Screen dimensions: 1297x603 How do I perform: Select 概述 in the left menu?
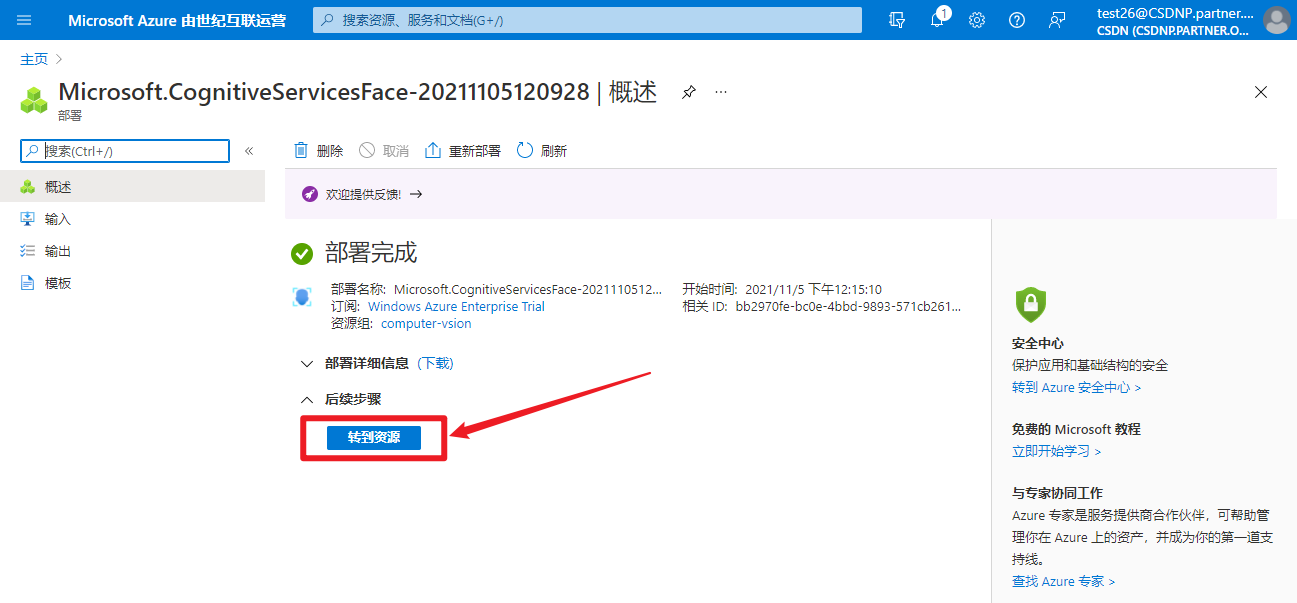(x=132, y=187)
